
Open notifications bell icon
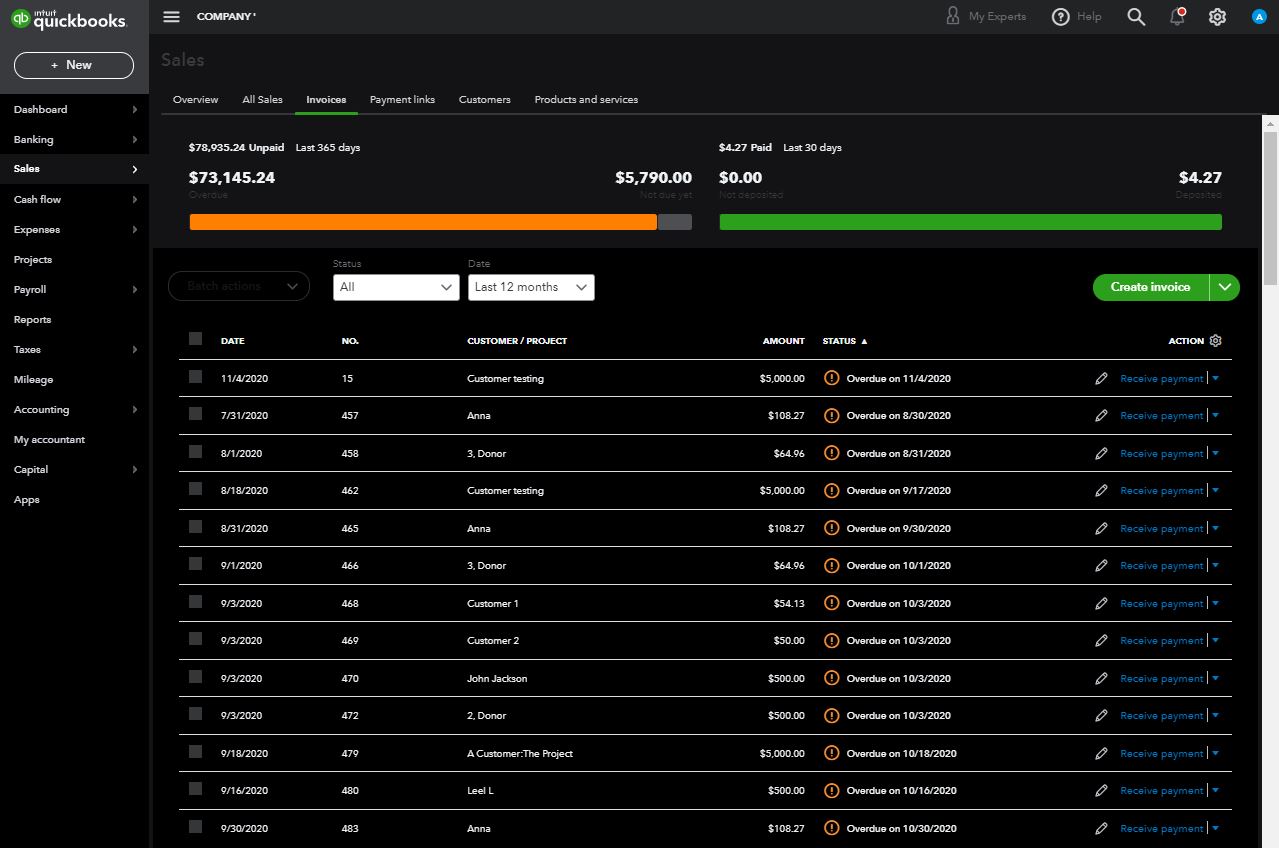1177,17
